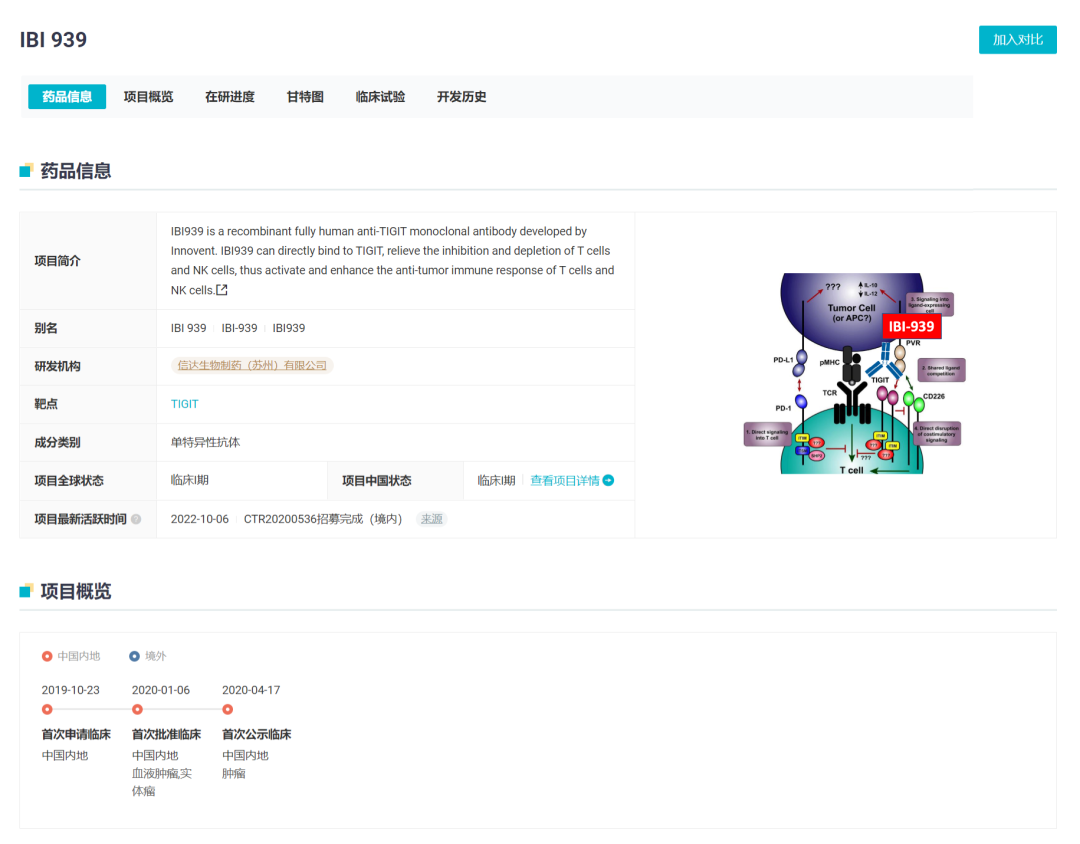This screenshot has width=1080, height=844.
Task: Click the 首次批准临床 milestone label
Action: 166,734
